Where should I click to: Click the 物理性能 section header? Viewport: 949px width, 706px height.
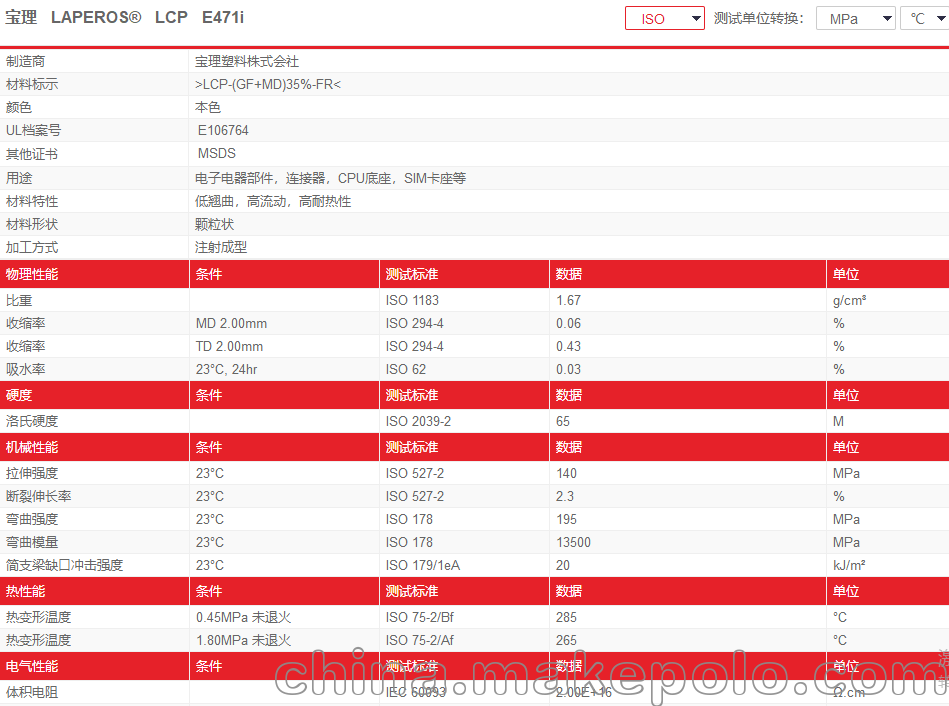pyautogui.click(x=32, y=274)
